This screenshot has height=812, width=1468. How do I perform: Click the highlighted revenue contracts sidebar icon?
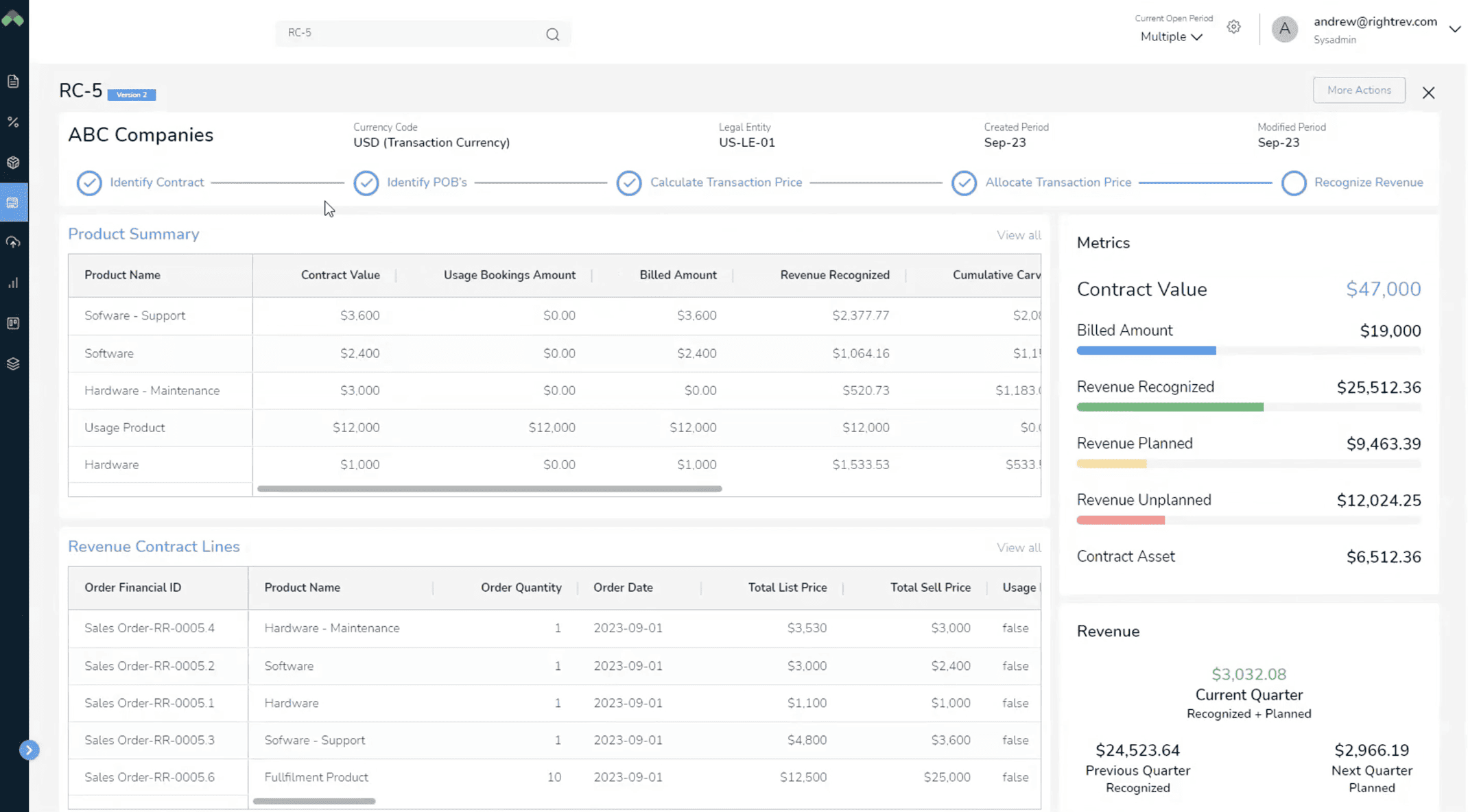tap(14, 202)
